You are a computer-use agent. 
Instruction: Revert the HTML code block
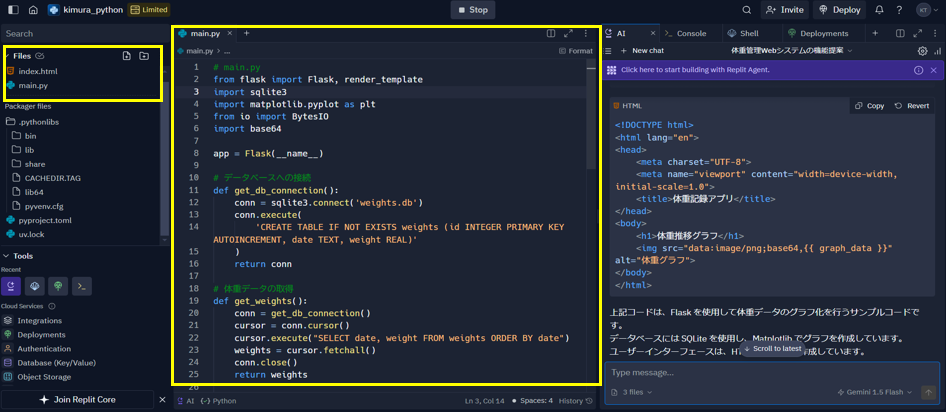(912, 106)
